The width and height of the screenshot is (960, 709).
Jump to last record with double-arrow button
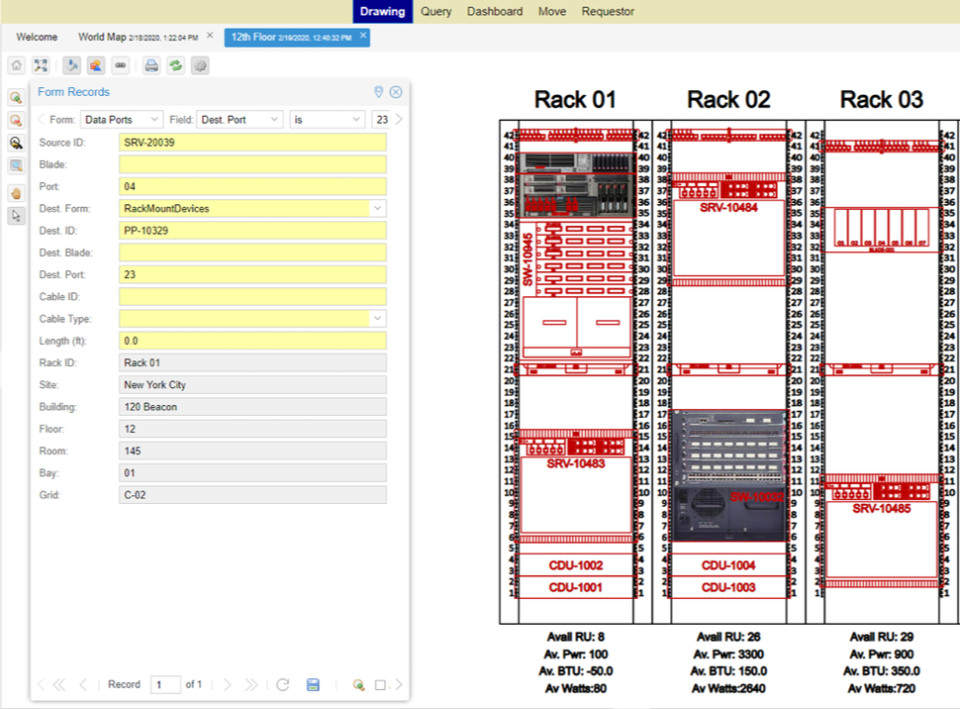(x=252, y=684)
